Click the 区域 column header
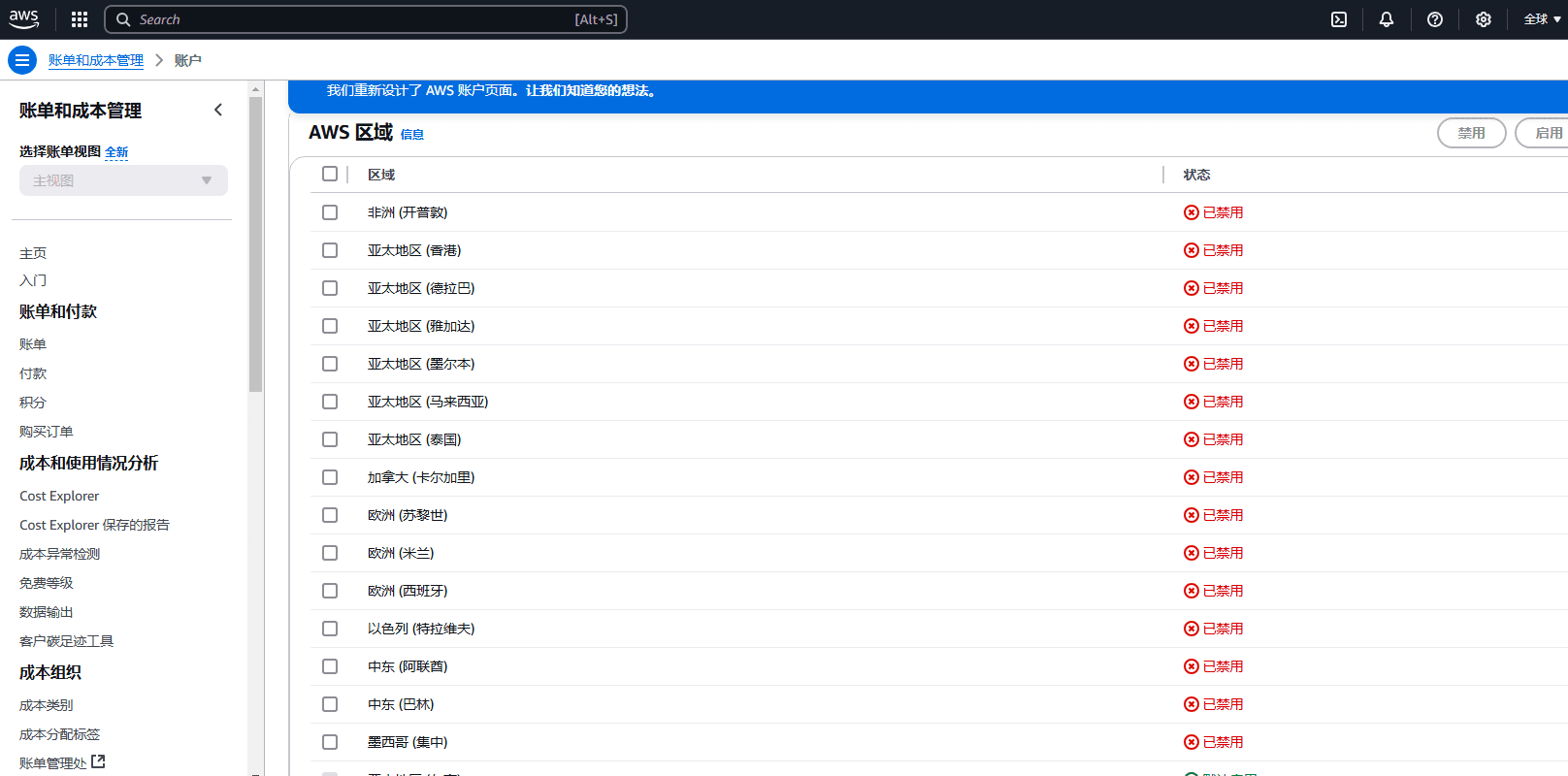This screenshot has width=1568, height=776. 381,175
